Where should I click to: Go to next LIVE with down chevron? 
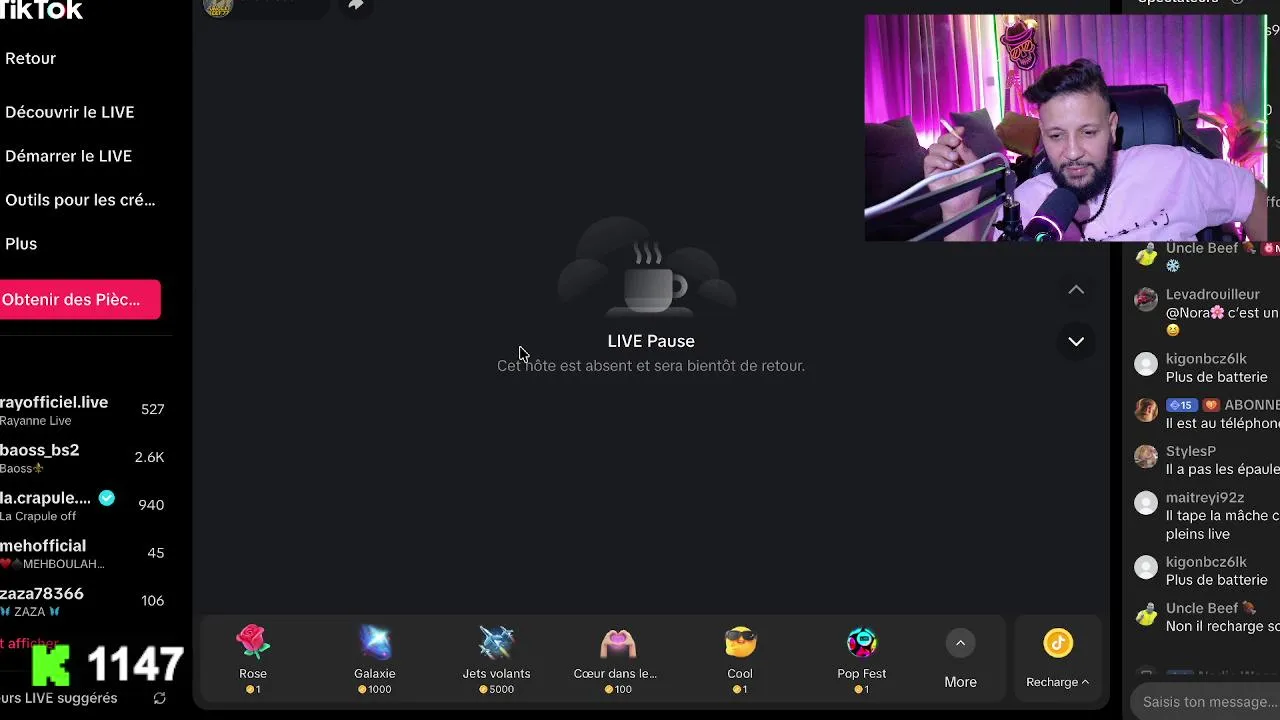click(x=1076, y=342)
